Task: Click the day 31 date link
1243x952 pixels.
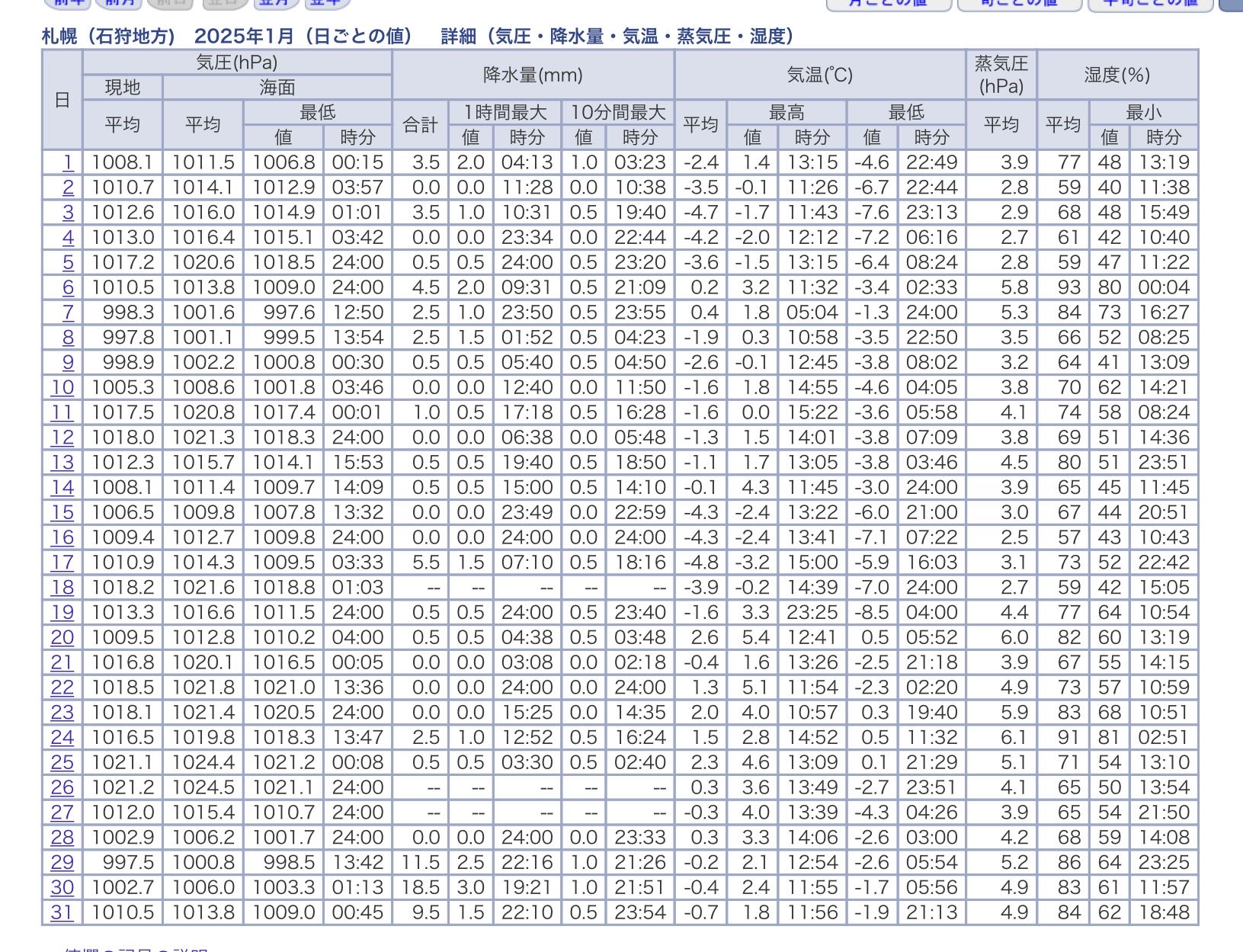Action: pyautogui.click(x=62, y=913)
